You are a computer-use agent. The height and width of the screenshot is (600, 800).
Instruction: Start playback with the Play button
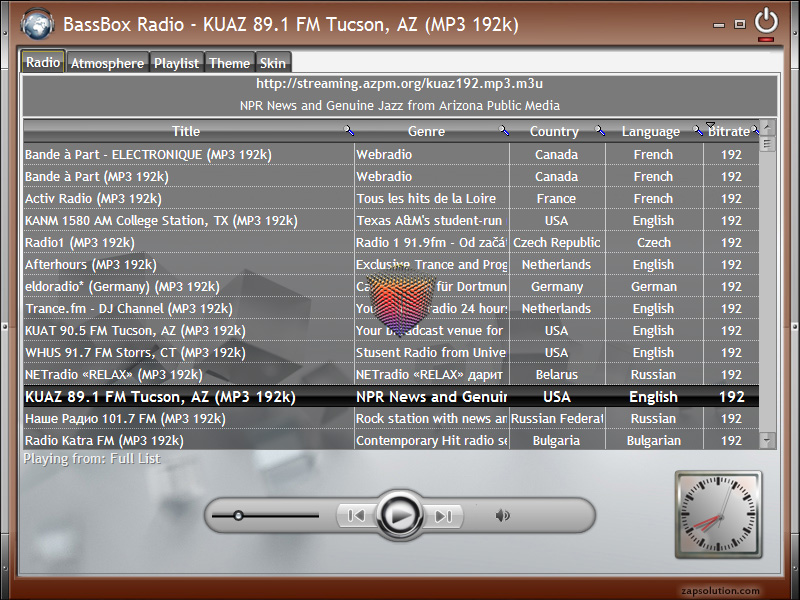point(400,515)
